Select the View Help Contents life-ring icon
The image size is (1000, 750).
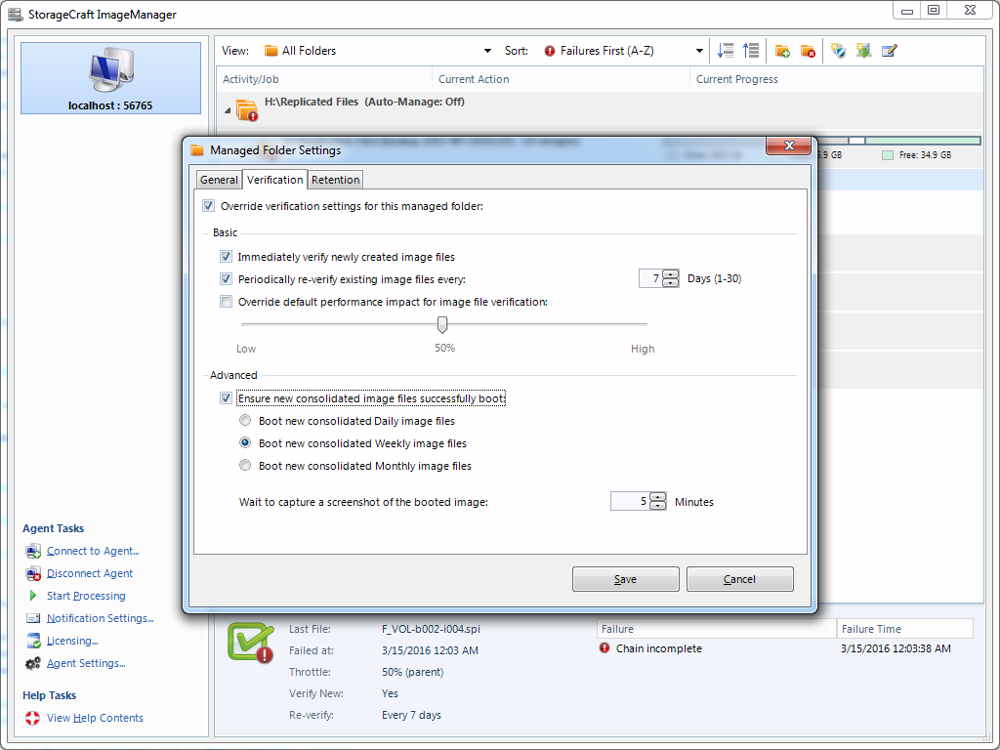[33, 717]
